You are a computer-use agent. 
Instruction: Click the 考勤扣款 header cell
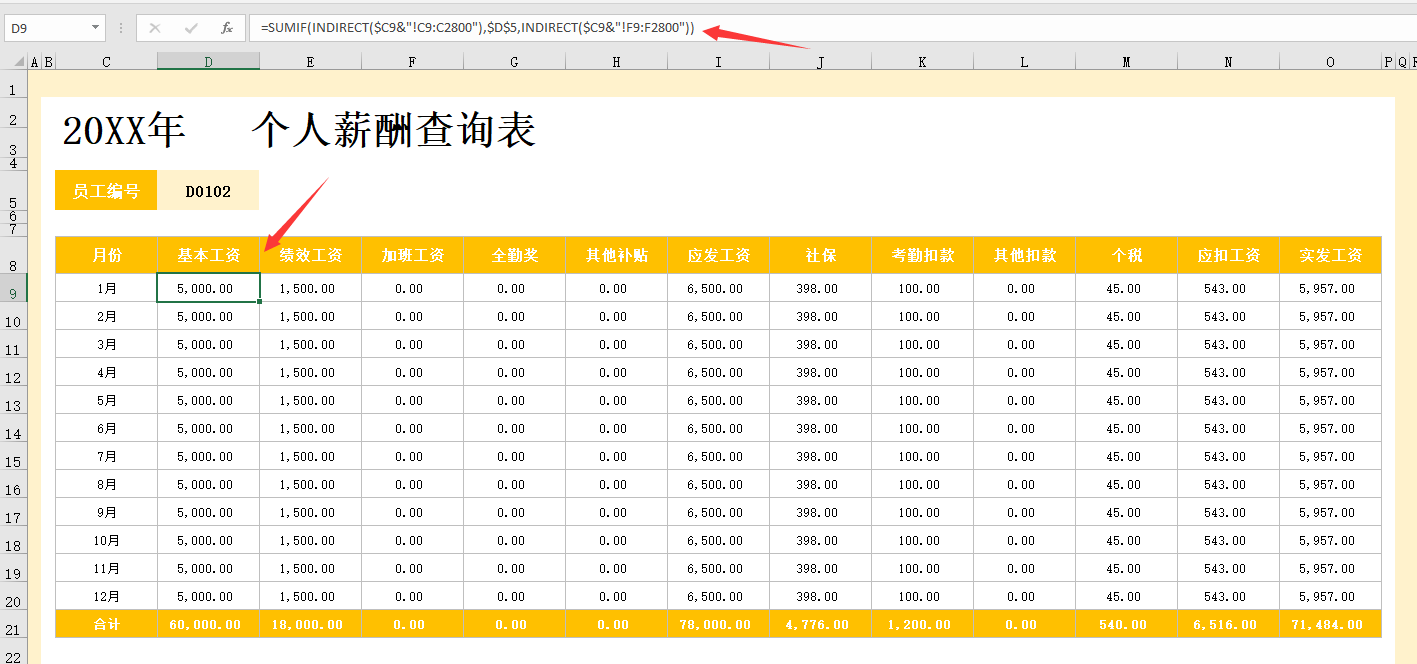pos(922,255)
